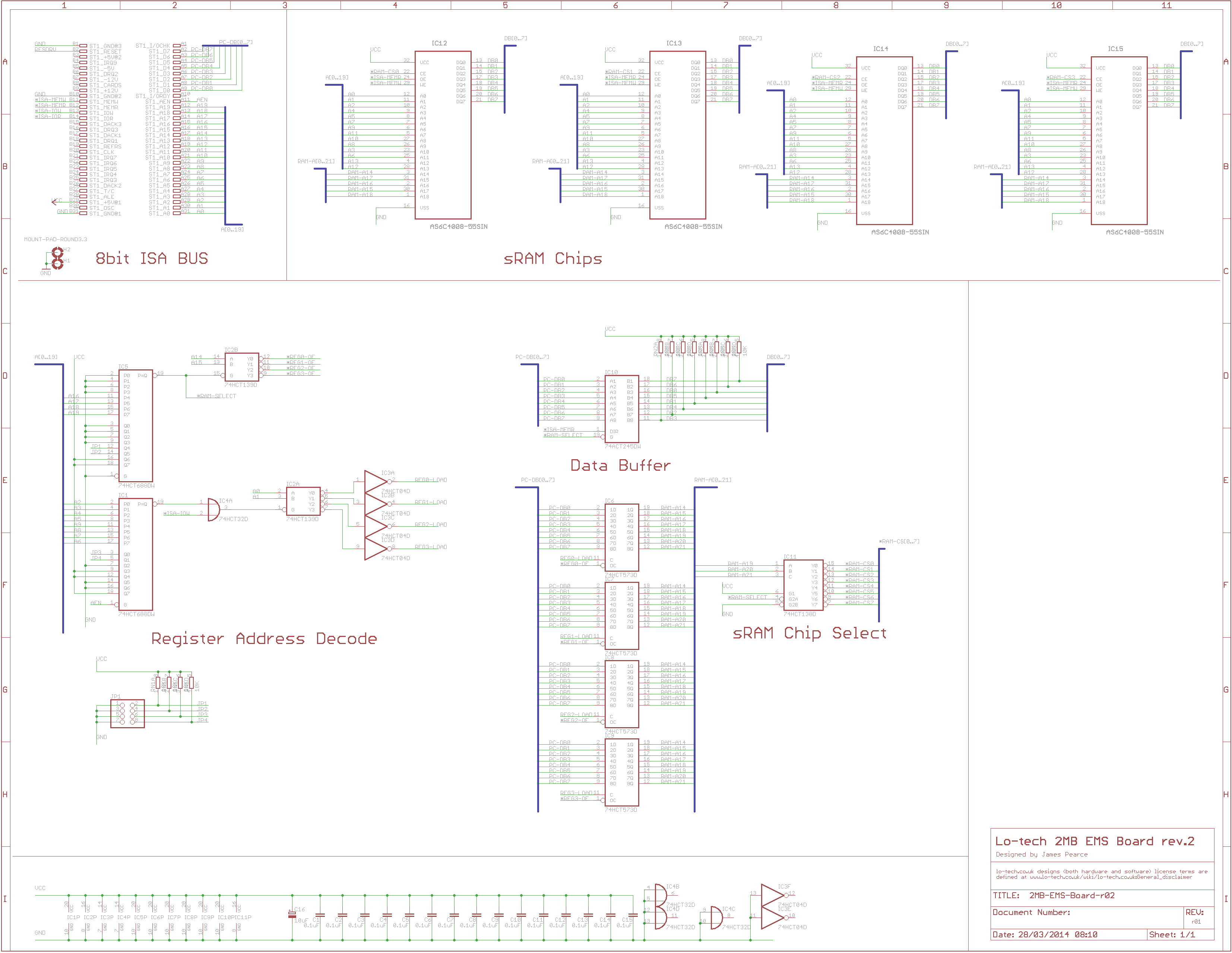This screenshot has width=1232, height=953.
Task: Click the *RAM-CS[0..7] bus label
Action: point(899,542)
